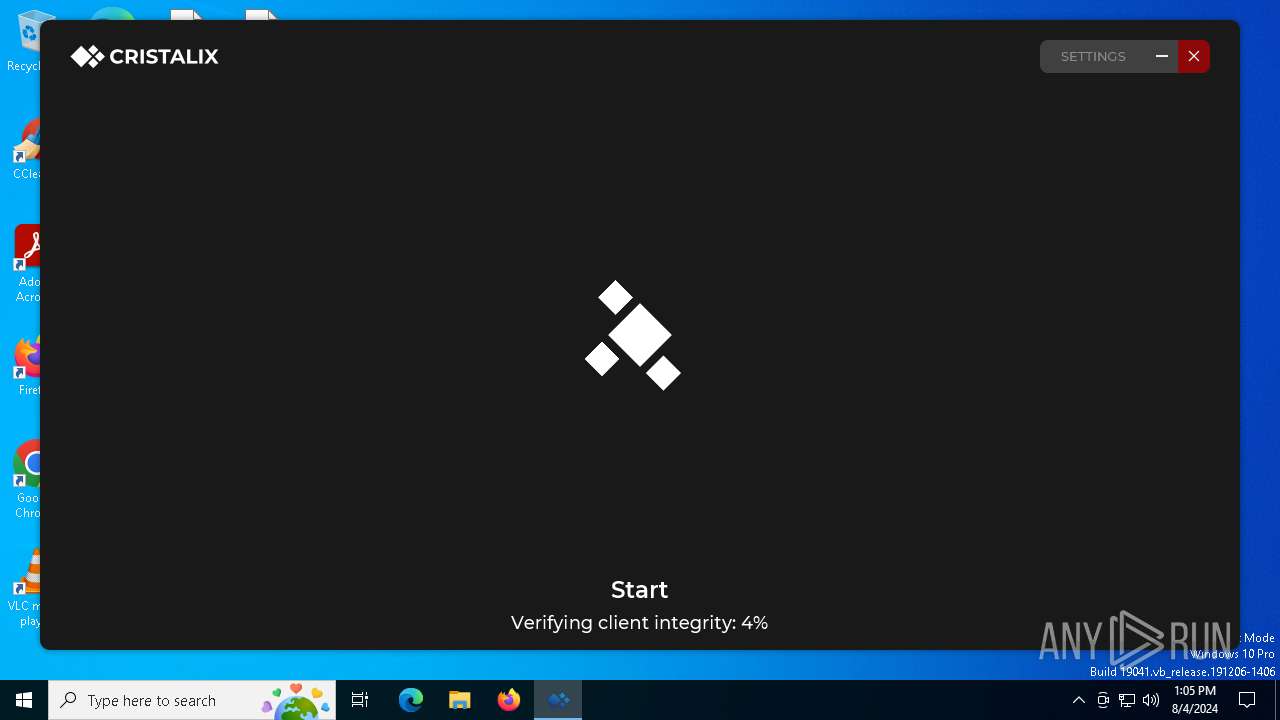This screenshot has width=1280, height=720.
Task: Minimize the Cristalix launcher window
Action: [x=1162, y=56]
